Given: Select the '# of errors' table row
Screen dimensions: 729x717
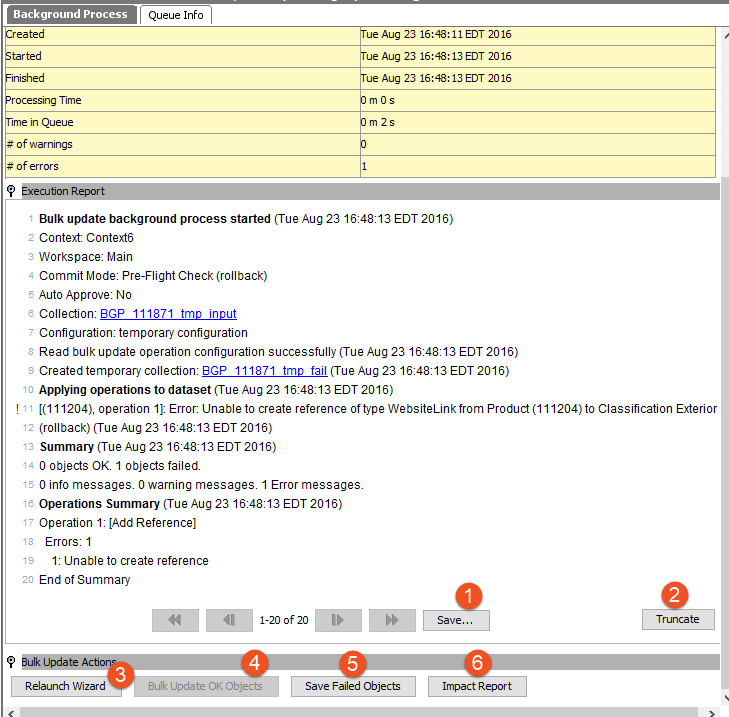Looking at the screenshot, I should click(180, 166).
